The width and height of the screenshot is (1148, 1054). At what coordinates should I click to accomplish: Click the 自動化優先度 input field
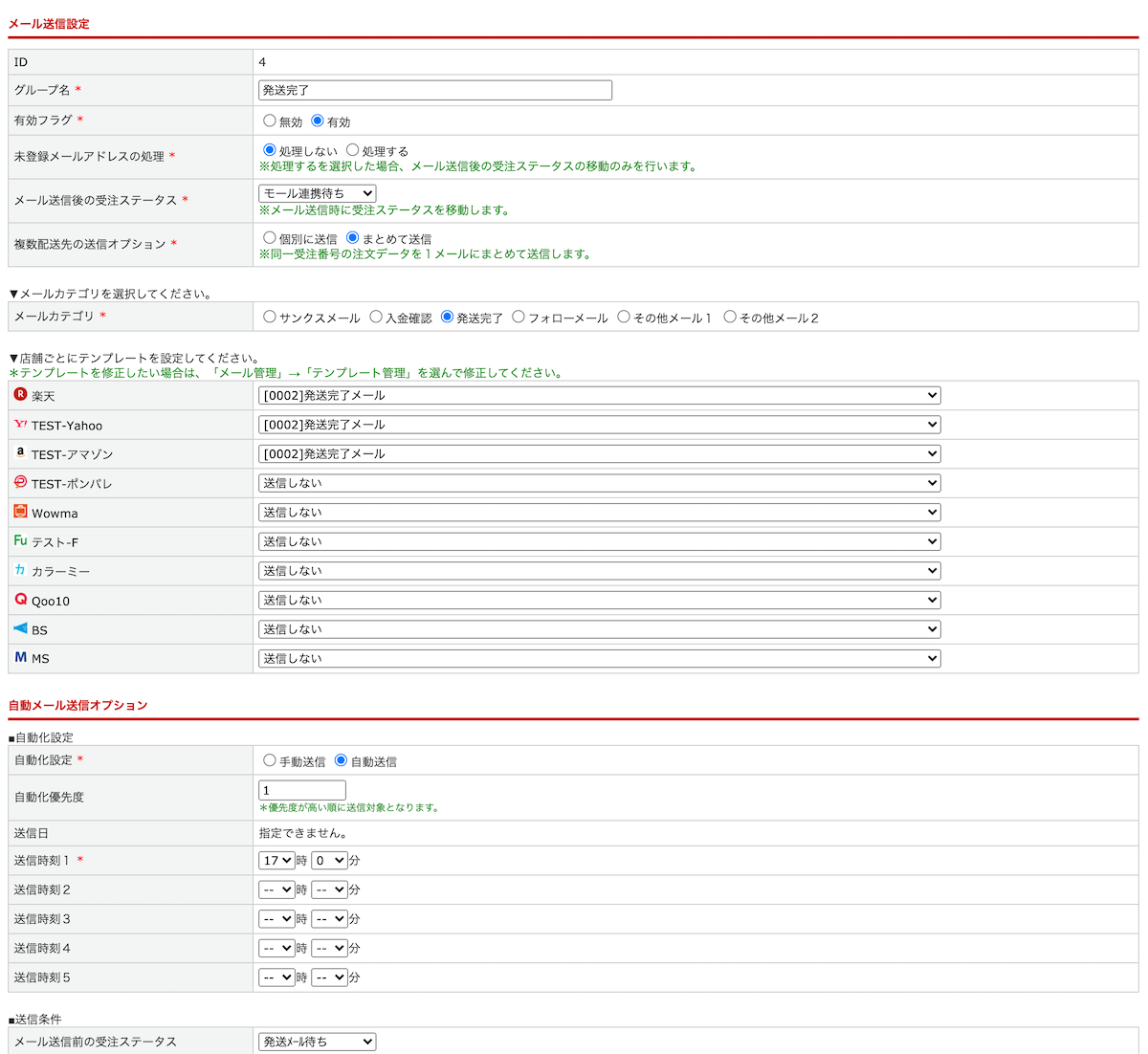[x=301, y=790]
